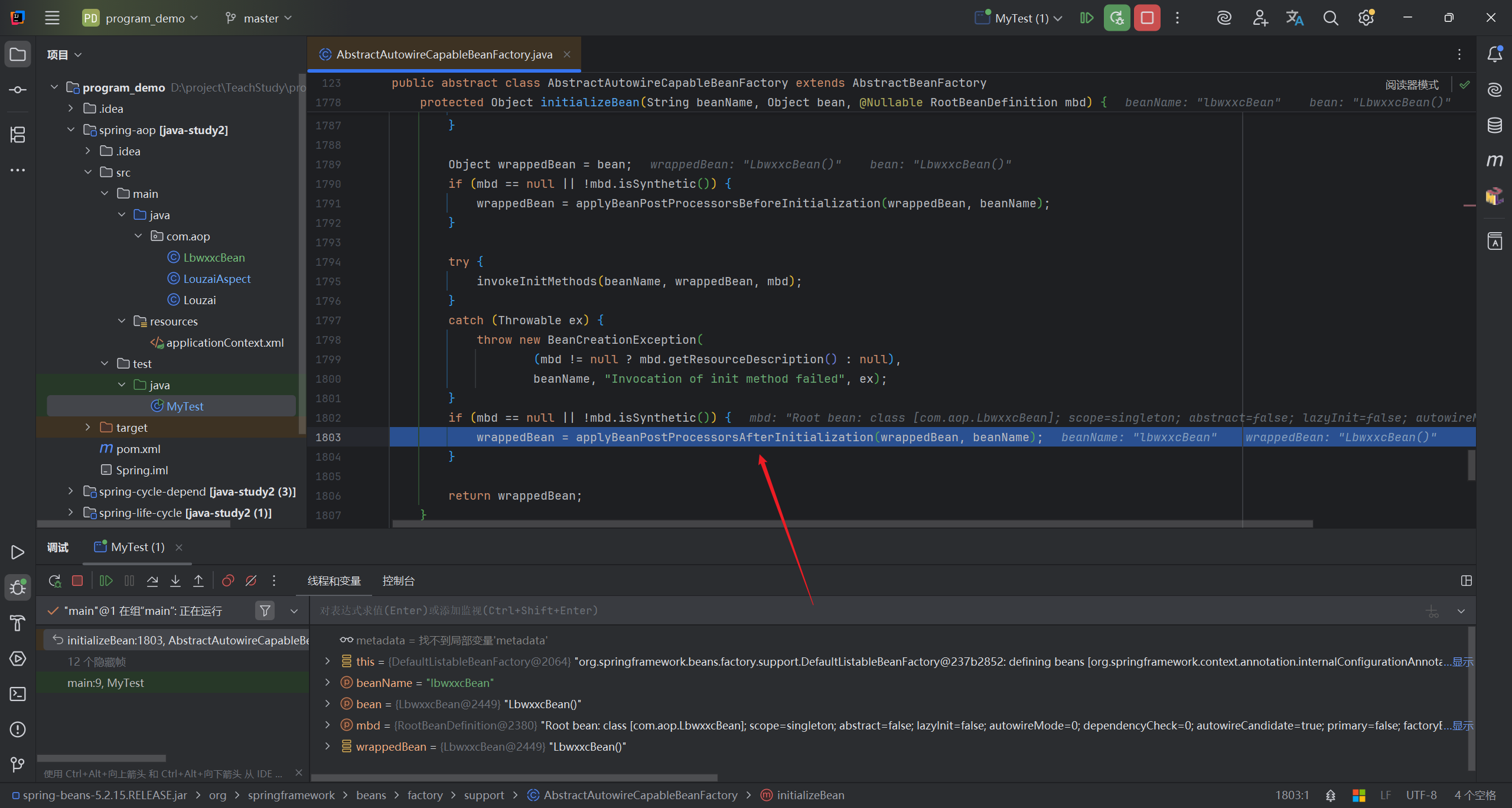Image resolution: width=1512 pixels, height=808 pixels.
Task: Click the Step Into debug icon
Action: point(175,581)
